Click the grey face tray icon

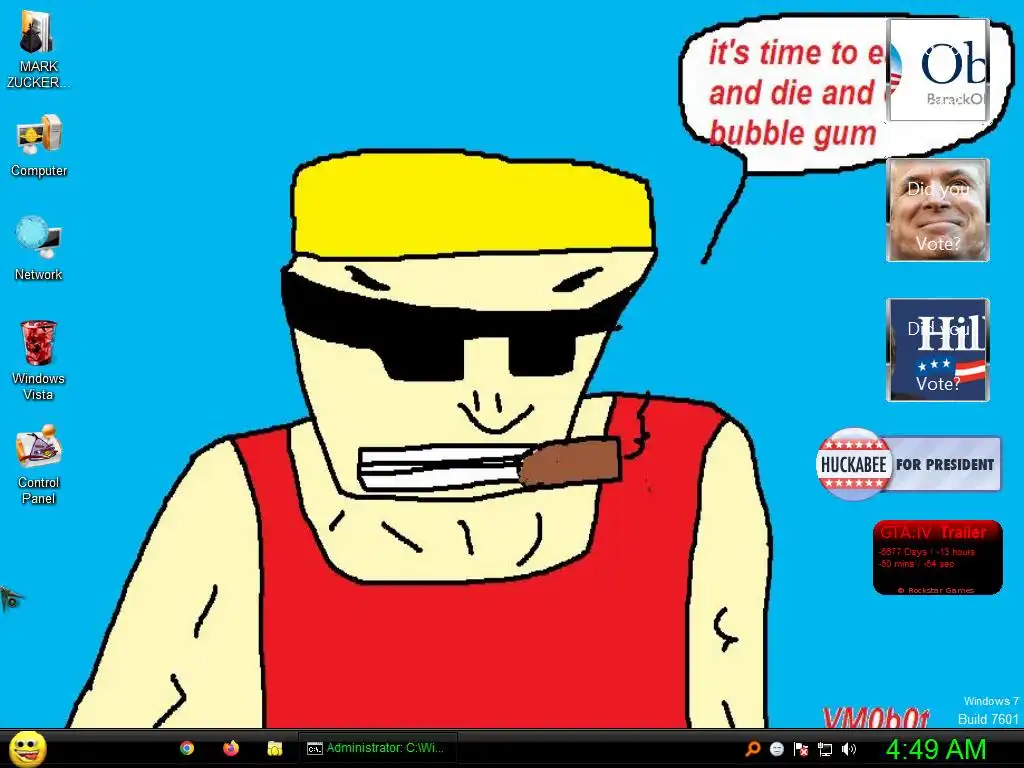pos(776,749)
